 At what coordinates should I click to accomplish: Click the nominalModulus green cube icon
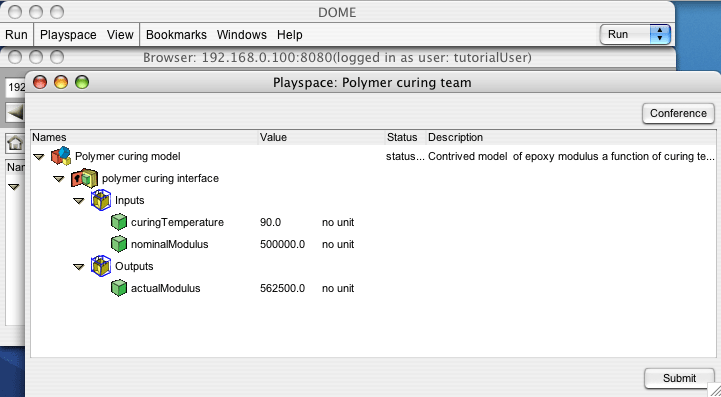coord(119,244)
